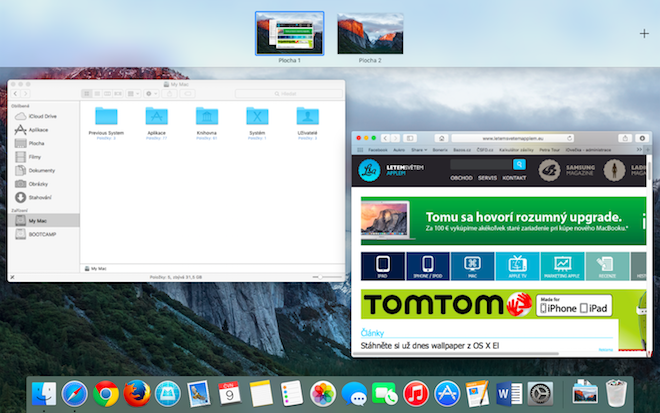
Task: Switch Finder to column view
Action: tap(107, 93)
